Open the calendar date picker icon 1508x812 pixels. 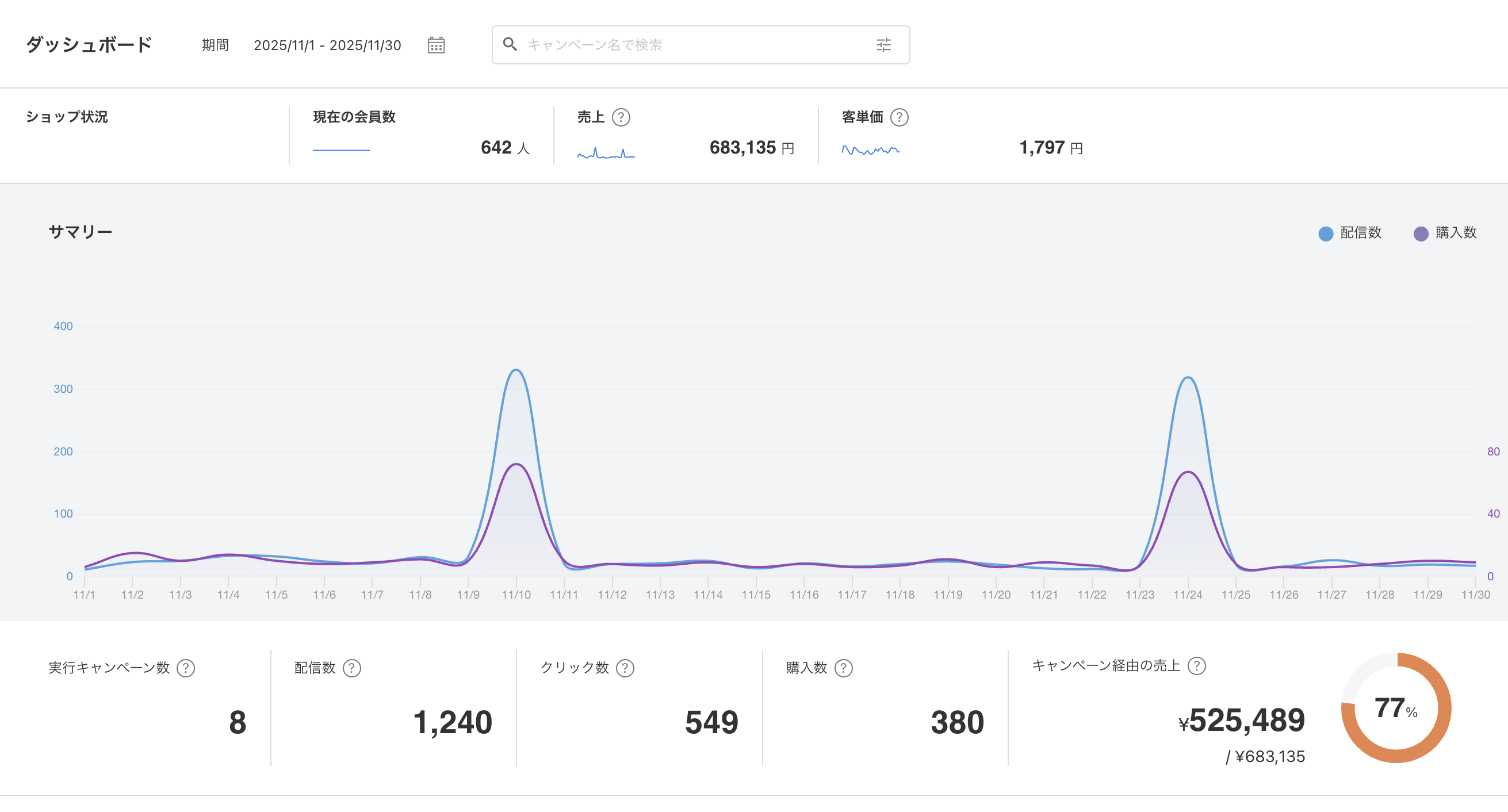tap(436, 45)
